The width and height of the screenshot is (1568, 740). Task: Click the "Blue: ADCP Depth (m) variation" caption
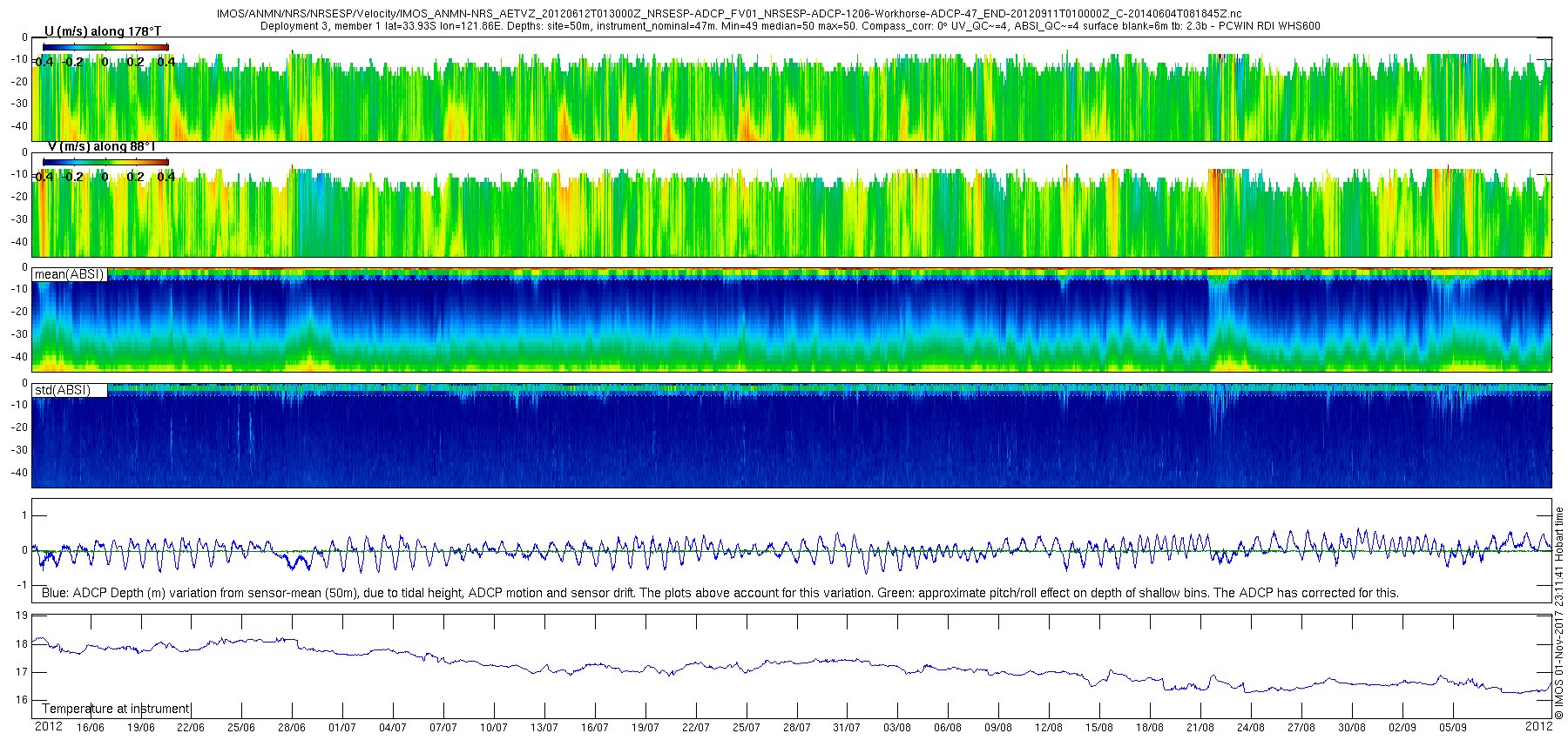tap(720, 593)
